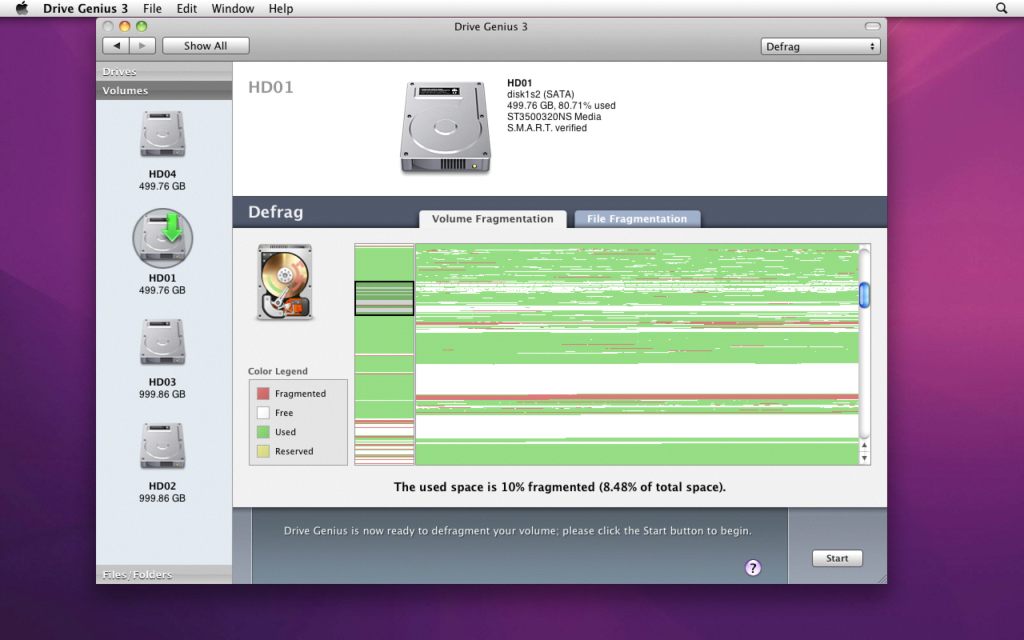
Task: Click the forward navigation arrow
Action: pos(143,46)
